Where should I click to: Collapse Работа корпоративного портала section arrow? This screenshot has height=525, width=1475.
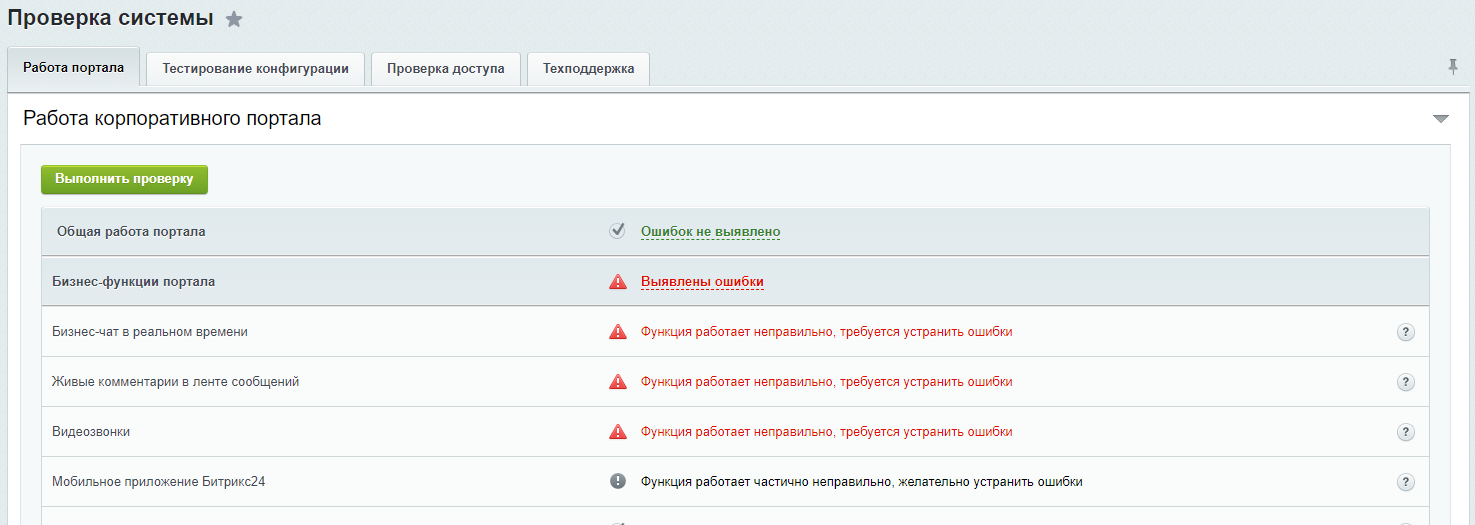(x=1440, y=119)
